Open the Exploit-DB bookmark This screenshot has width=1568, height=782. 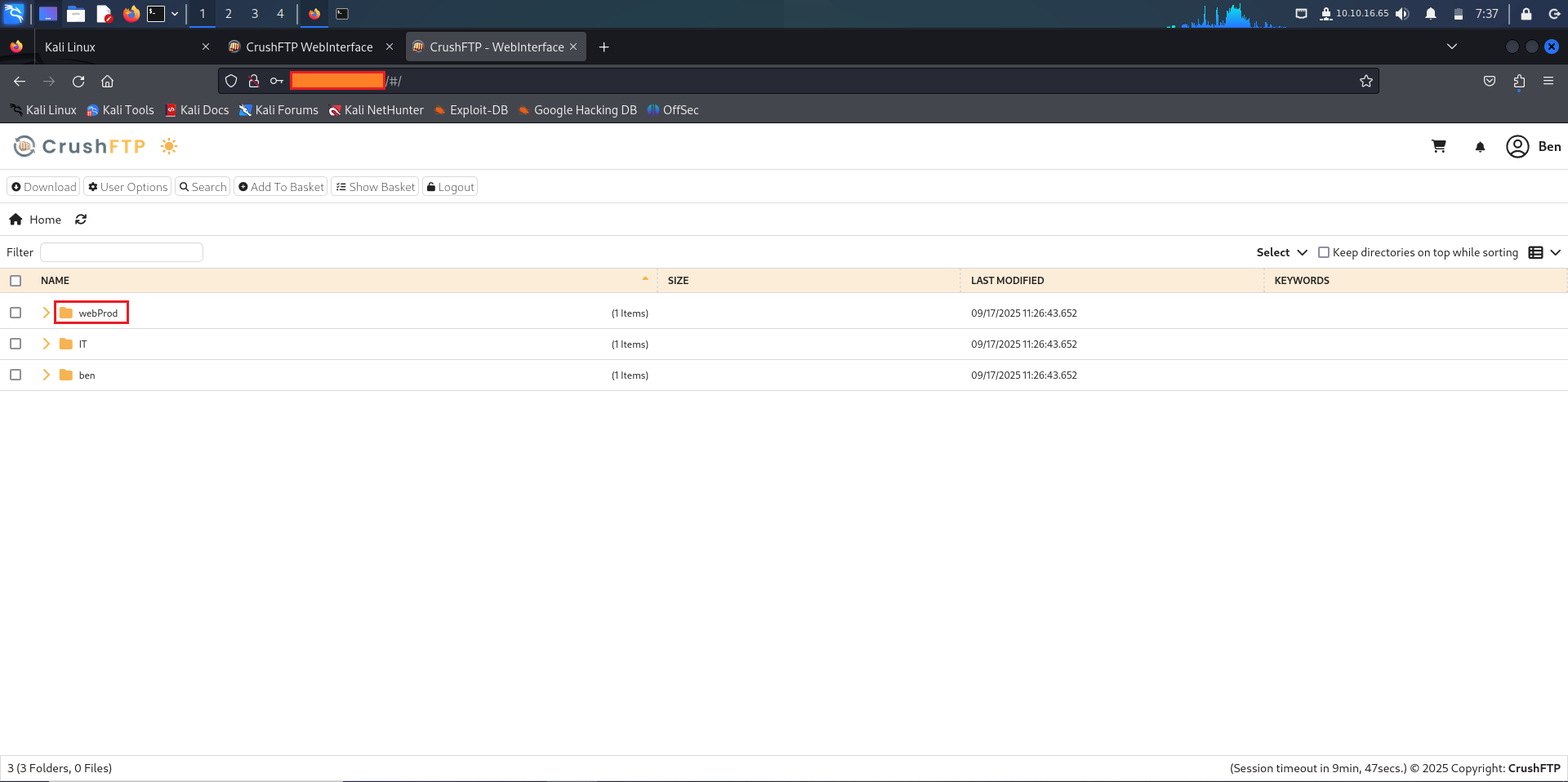click(471, 110)
